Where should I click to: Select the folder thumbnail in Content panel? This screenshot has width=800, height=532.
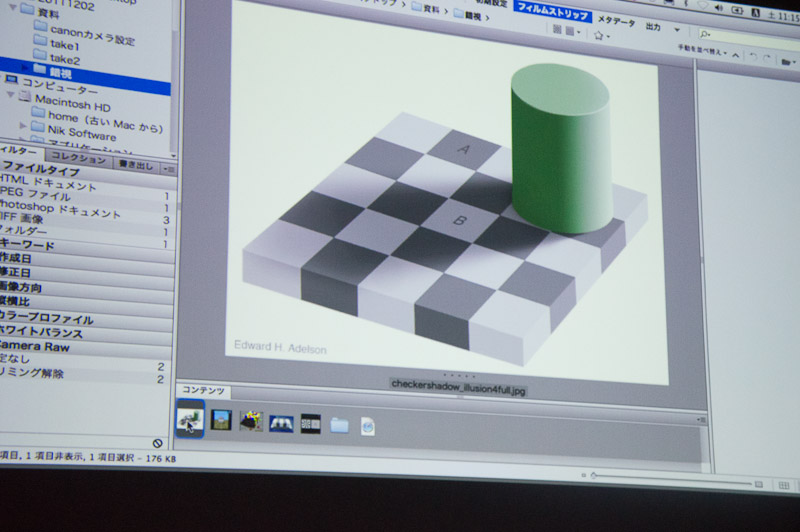click(339, 425)
